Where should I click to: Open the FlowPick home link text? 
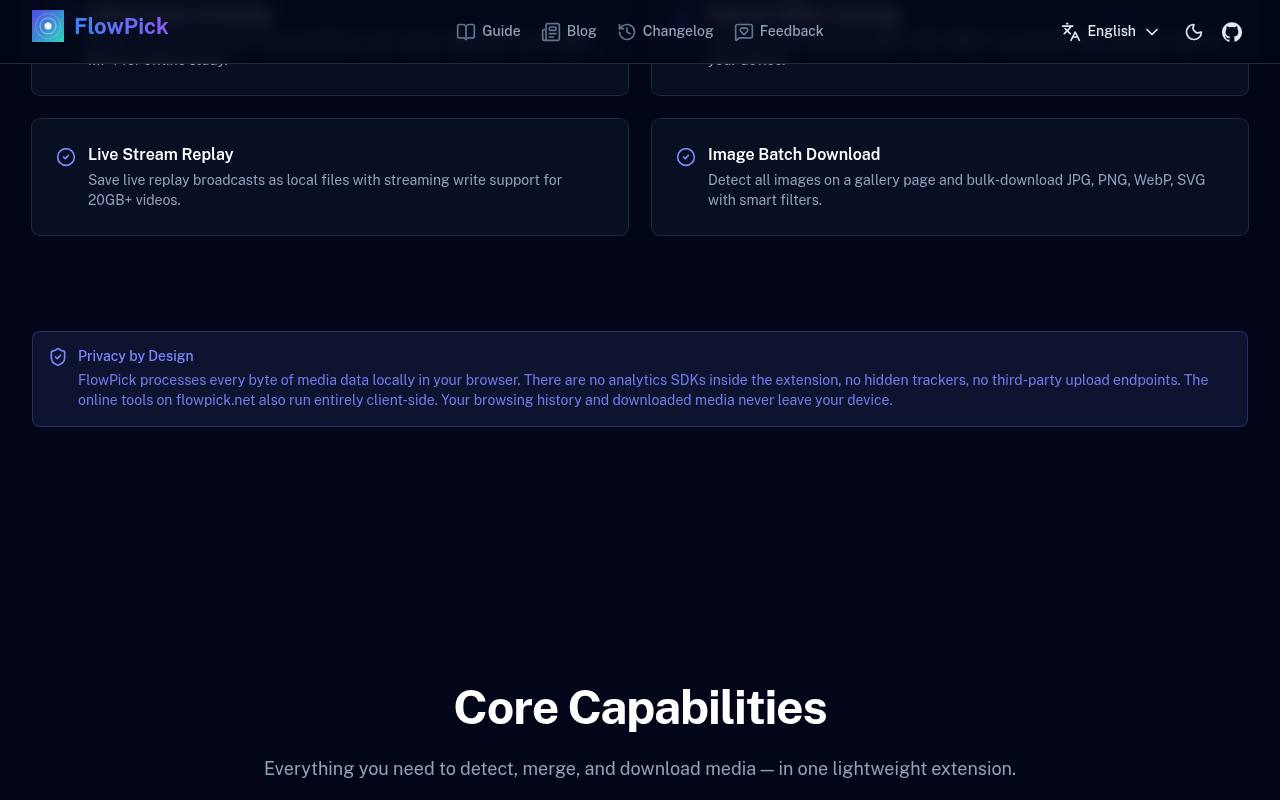point(121,26)
